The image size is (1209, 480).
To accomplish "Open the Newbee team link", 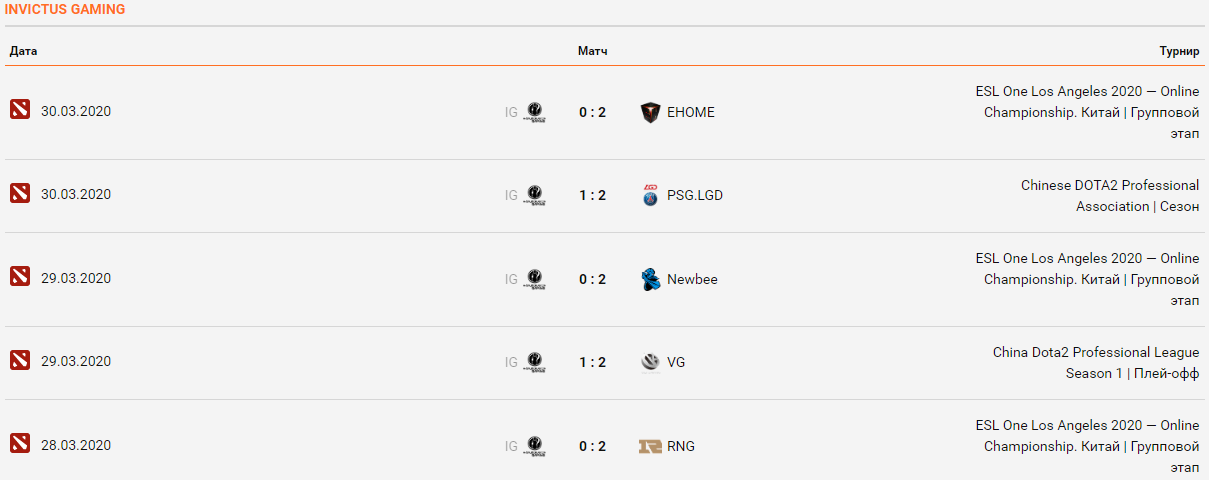I will (692, 279).
